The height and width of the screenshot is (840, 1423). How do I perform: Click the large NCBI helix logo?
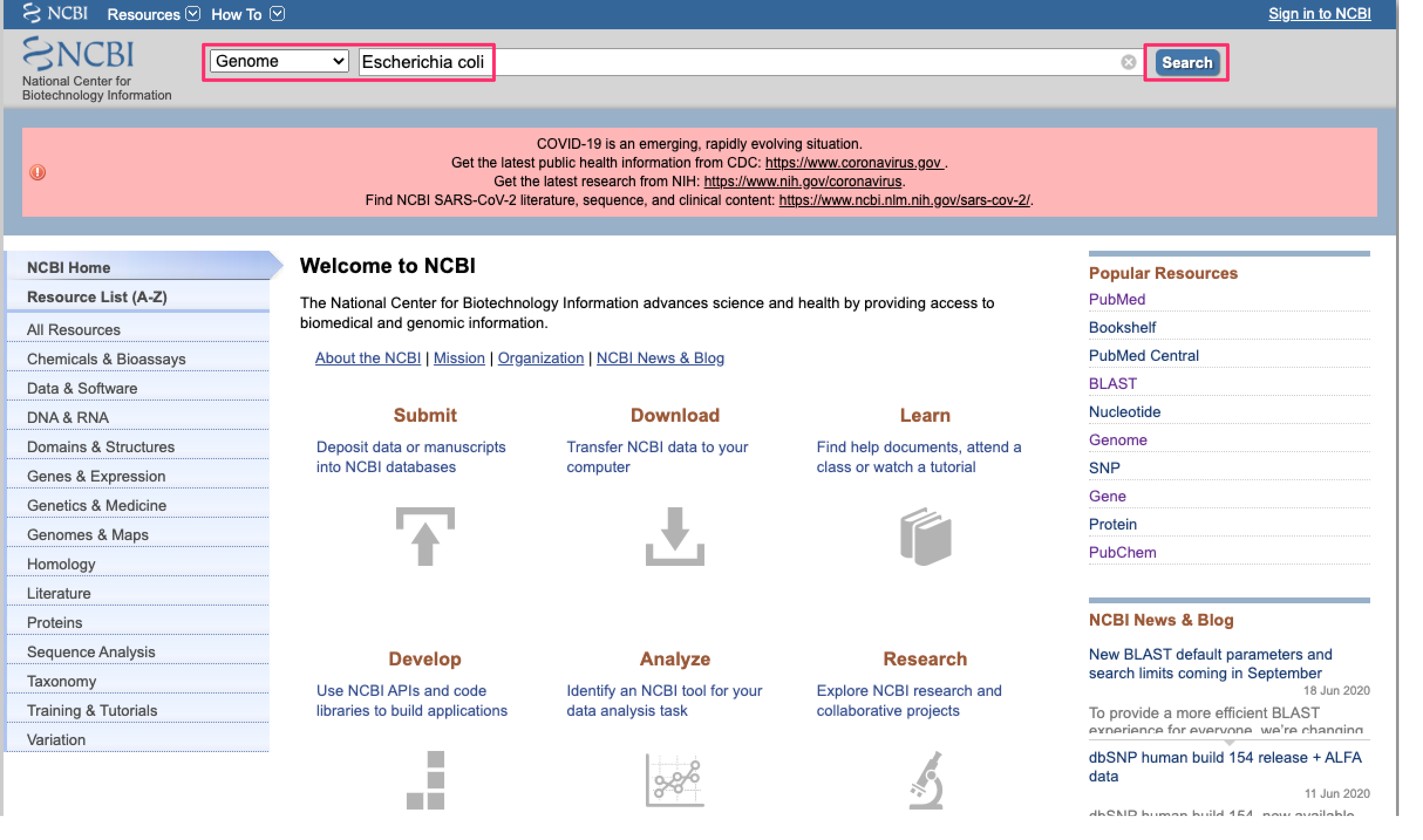pyautogui.click(x=78, y=54)
